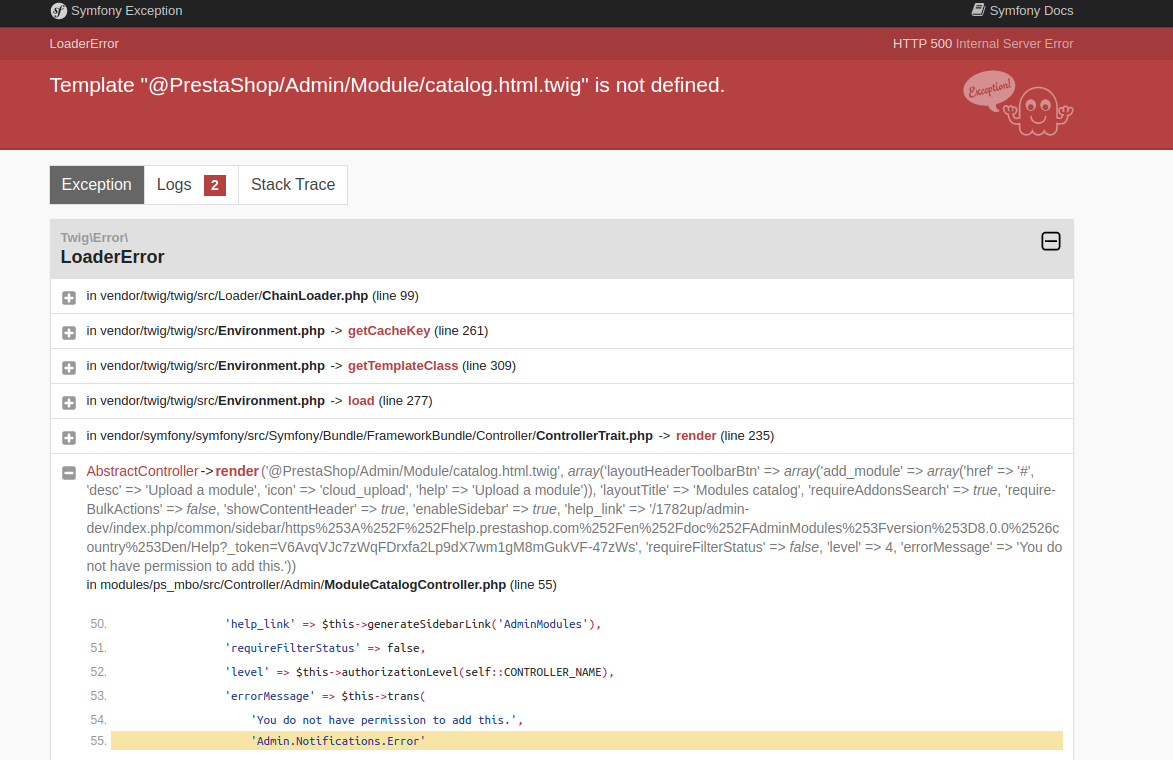Collapse the AbstractController render trace

tap(69, 473)
